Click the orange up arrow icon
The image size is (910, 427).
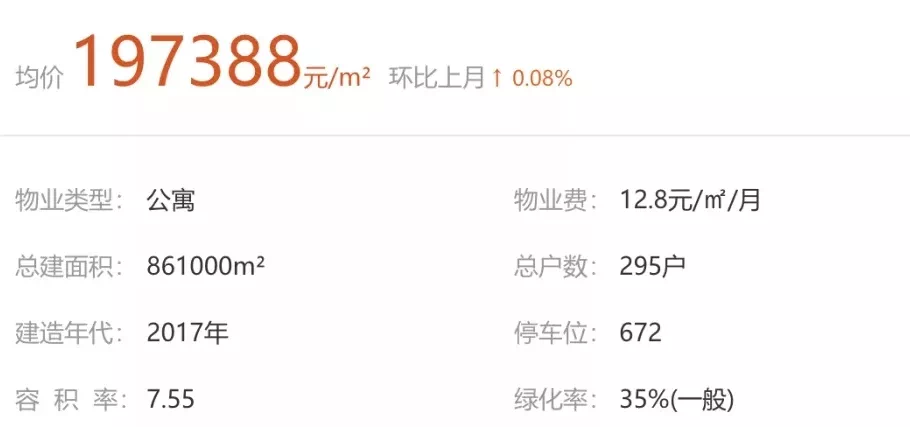497,78
